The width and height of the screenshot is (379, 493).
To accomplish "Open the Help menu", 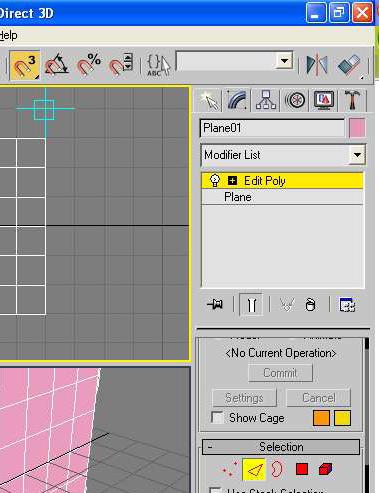I will [x=9, y=35].
